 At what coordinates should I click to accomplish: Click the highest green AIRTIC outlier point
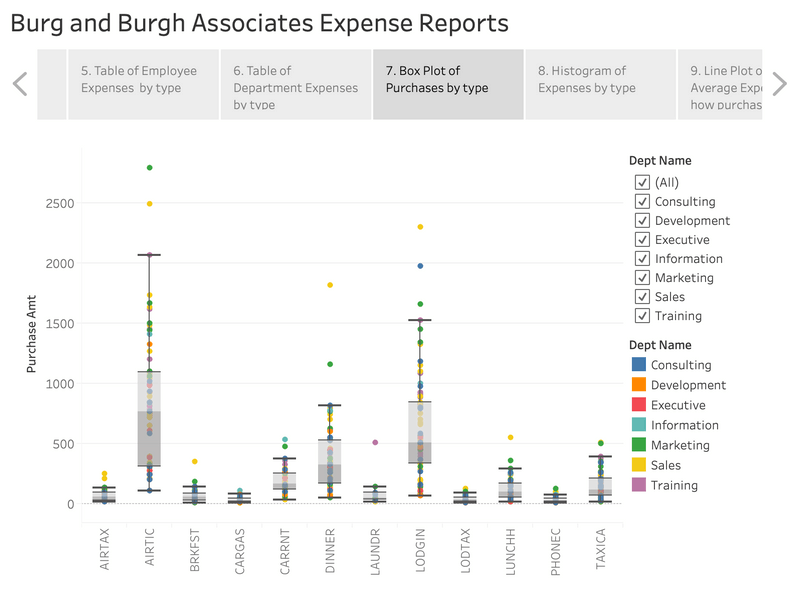[149, 167]
